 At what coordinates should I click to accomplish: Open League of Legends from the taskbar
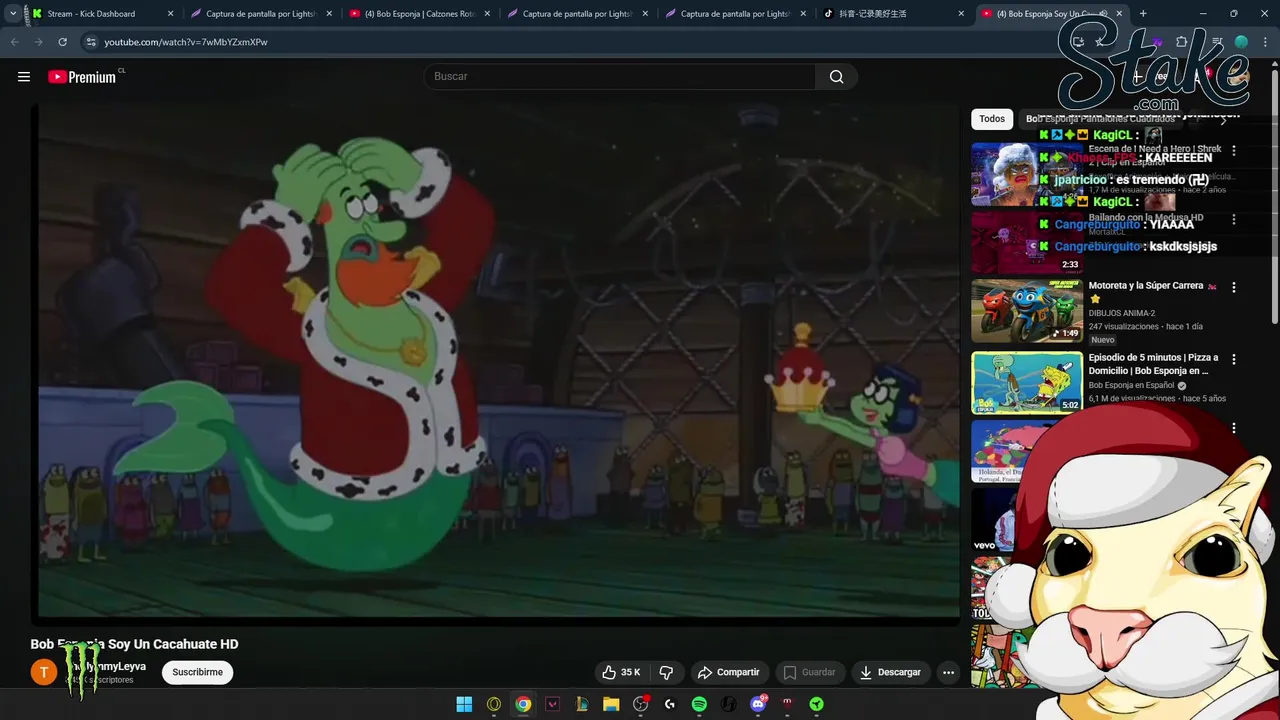pos(581,704)
